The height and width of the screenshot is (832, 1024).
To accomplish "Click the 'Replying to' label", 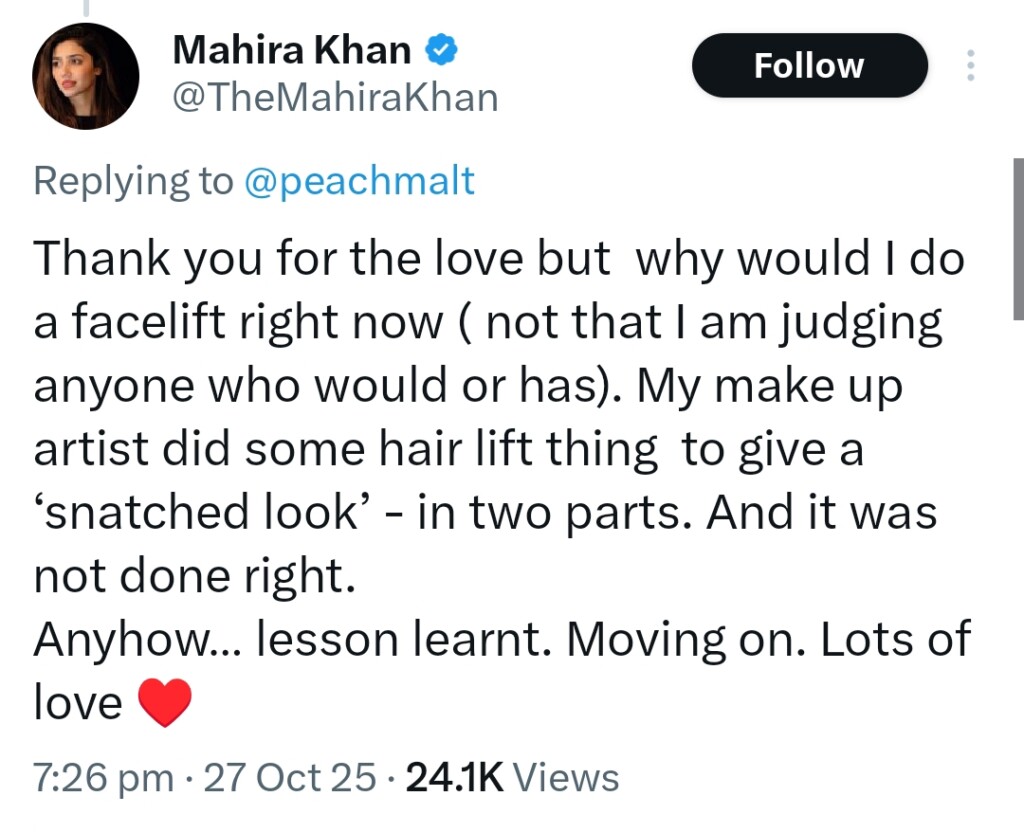I will (x=132, y=181).
